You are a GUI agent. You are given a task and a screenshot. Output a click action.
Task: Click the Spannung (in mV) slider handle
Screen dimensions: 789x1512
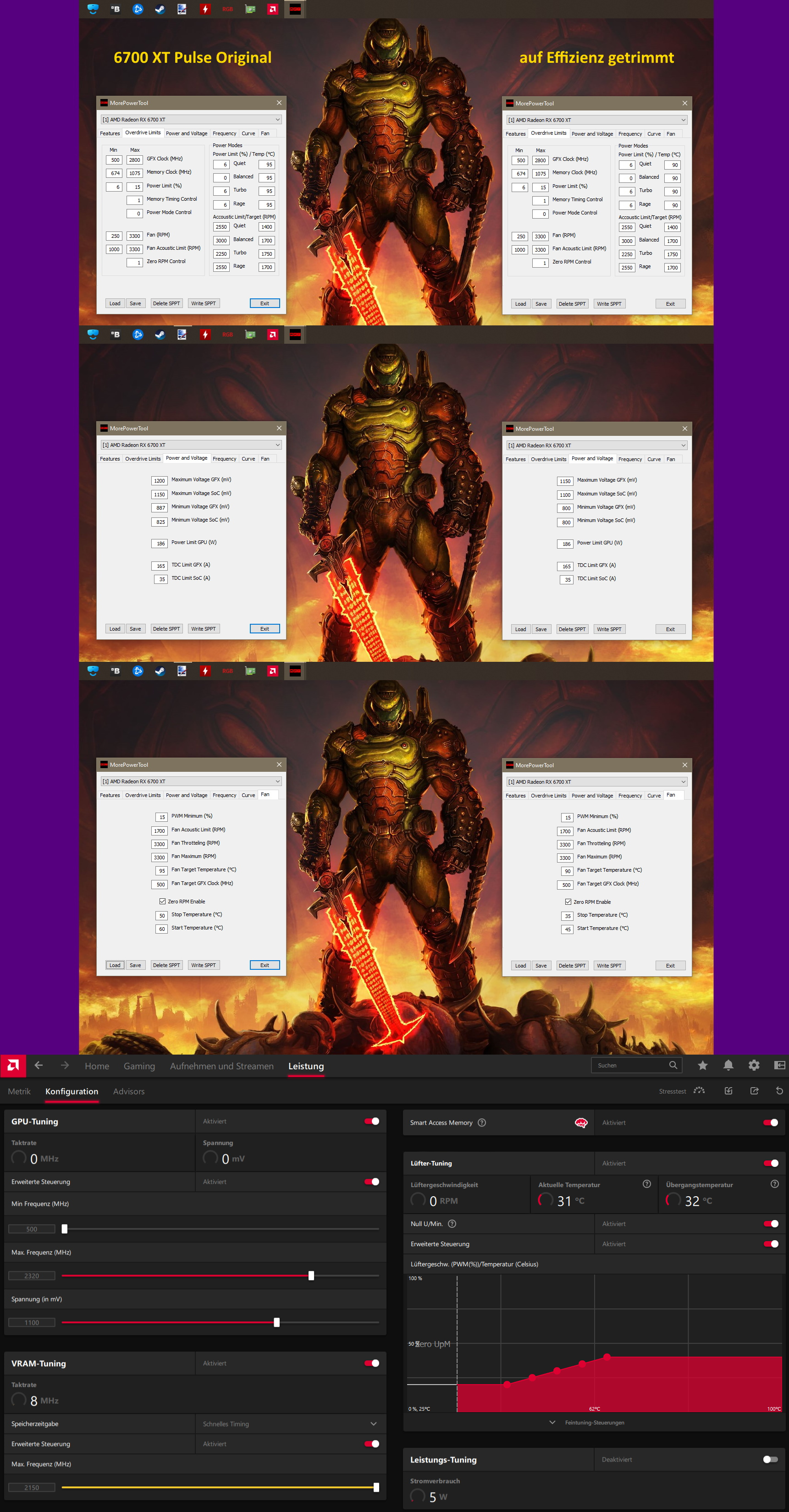[276, 1322]
